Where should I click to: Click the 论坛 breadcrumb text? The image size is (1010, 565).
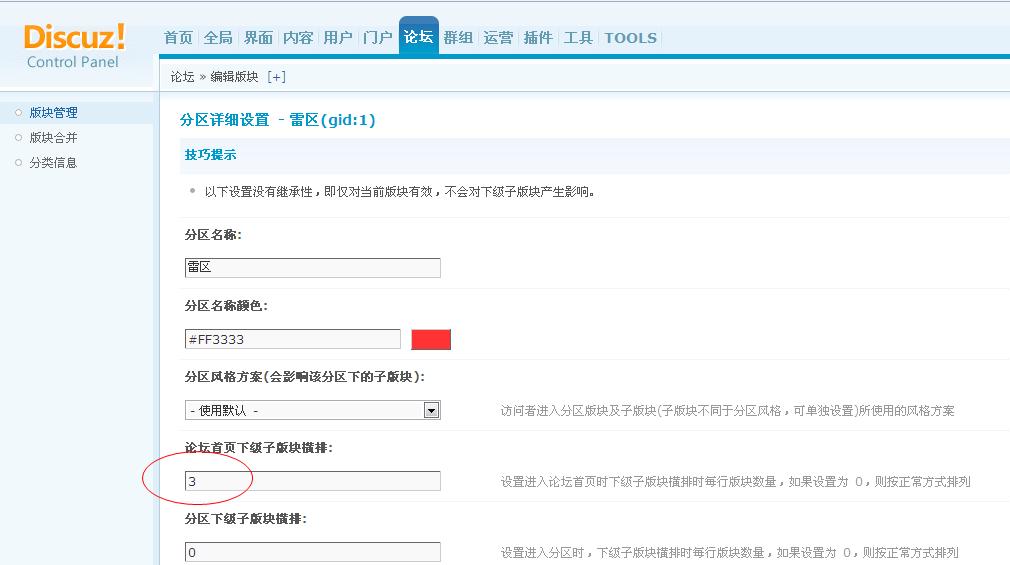(x=182, y=77)
